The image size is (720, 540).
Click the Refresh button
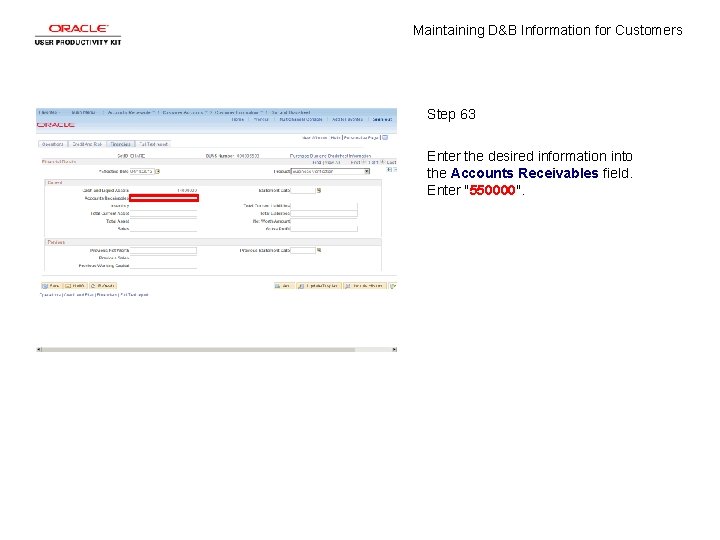click(x=103, y=286)
